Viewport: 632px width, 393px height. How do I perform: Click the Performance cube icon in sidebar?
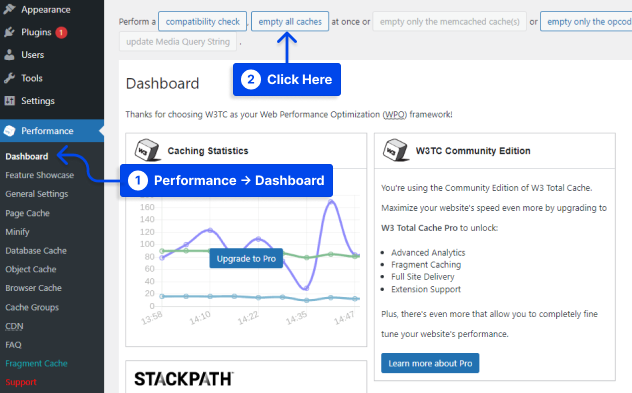[9, 131]
